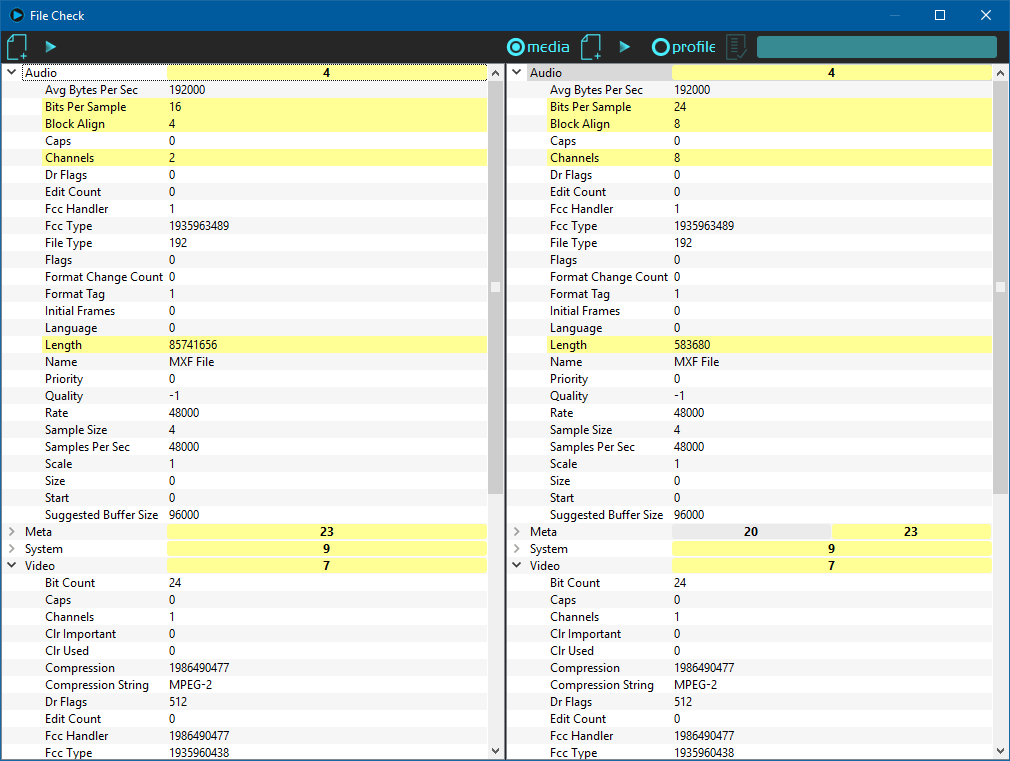Image resolution: width=1010 pixels, height=761 pixels.
Task: Click the profile checklist document icon
Action: pyautogui.click(x=736, y=47)
